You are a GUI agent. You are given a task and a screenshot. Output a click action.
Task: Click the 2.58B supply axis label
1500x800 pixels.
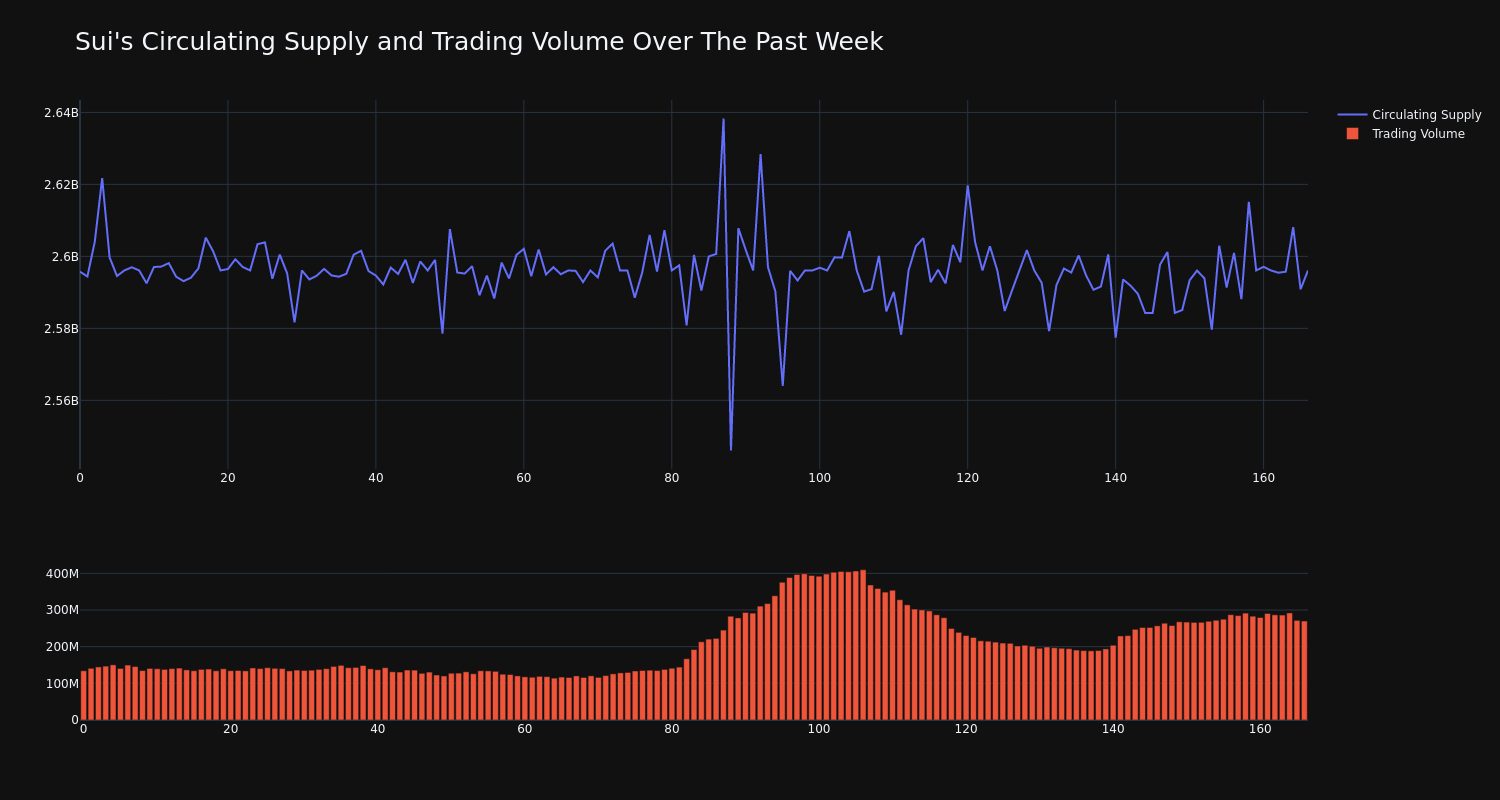pos(61,329)
